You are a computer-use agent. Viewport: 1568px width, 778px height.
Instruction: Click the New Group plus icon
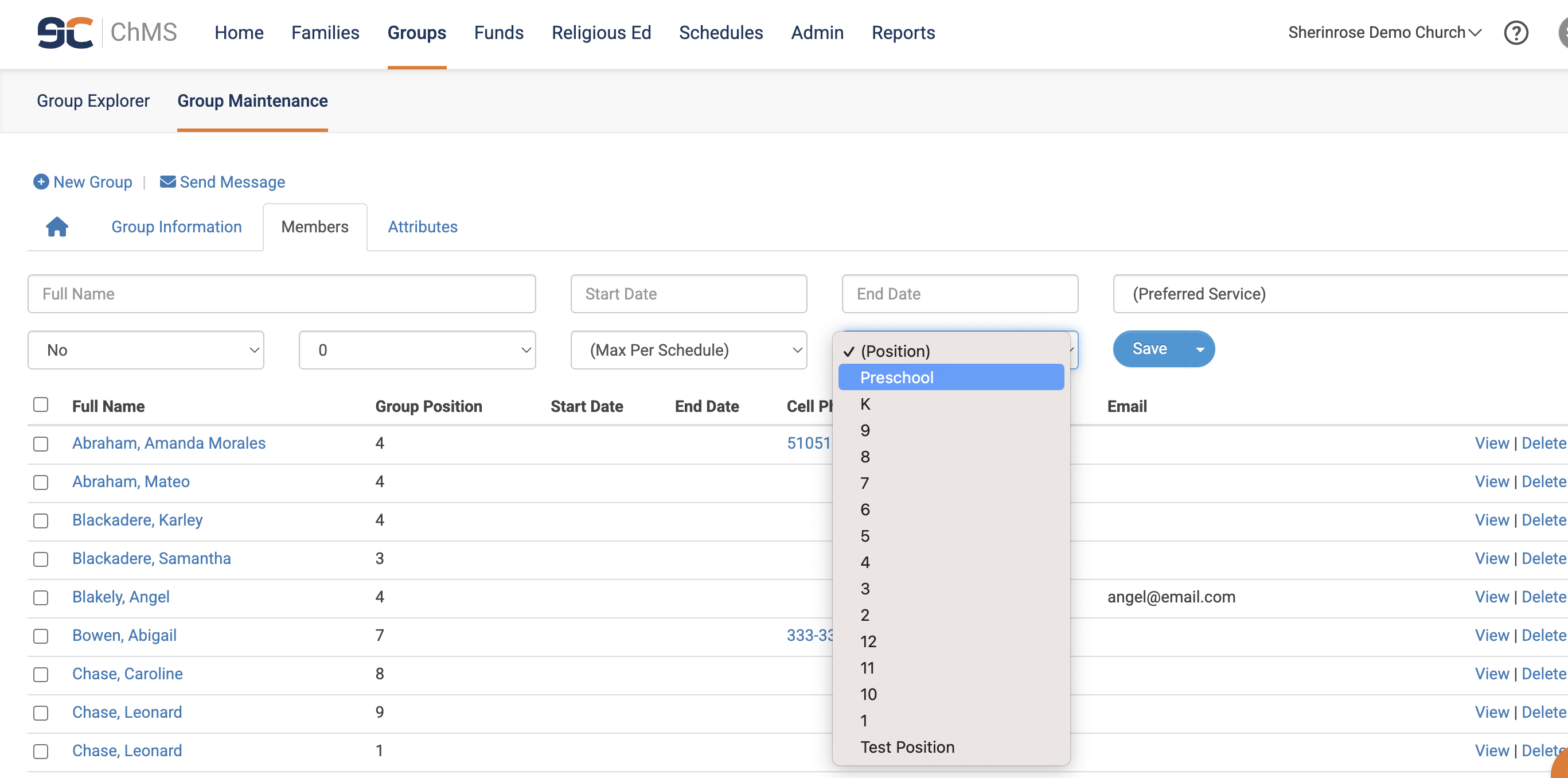tap(41, 181)
